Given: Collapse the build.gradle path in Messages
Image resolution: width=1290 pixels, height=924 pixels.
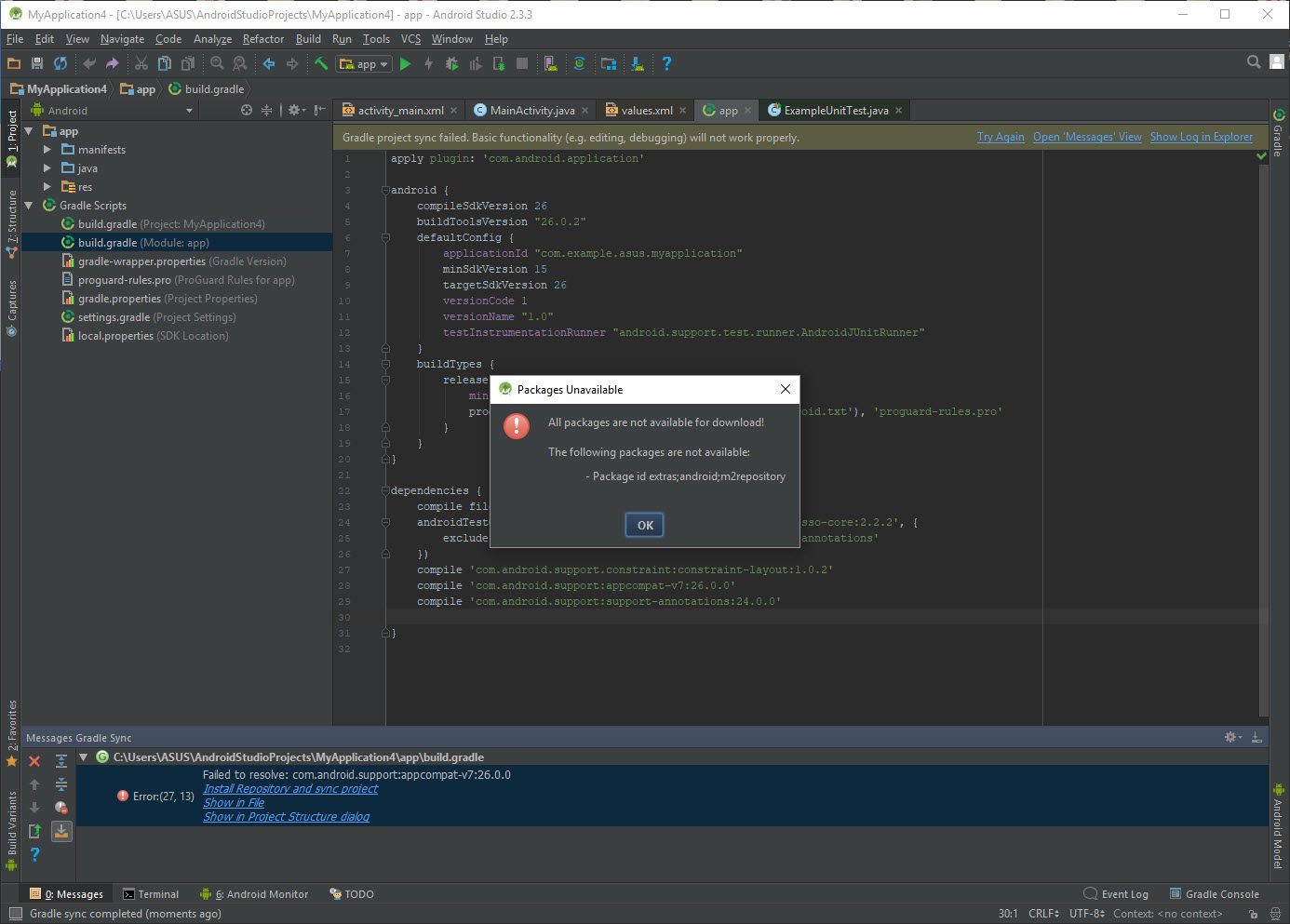Looking at the screenshot, I should pyautogui.click(x=83, y=757).
